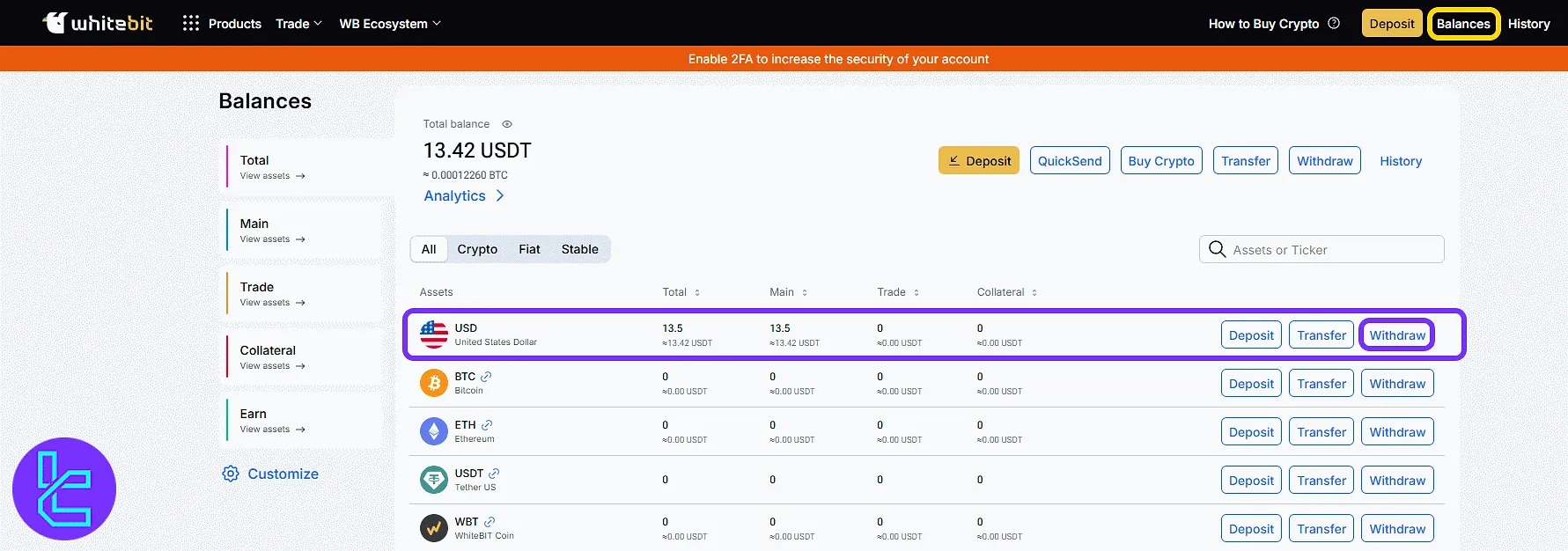Open the History link beside Withdraw
1568x551 pixels.
coord(1401,161)
